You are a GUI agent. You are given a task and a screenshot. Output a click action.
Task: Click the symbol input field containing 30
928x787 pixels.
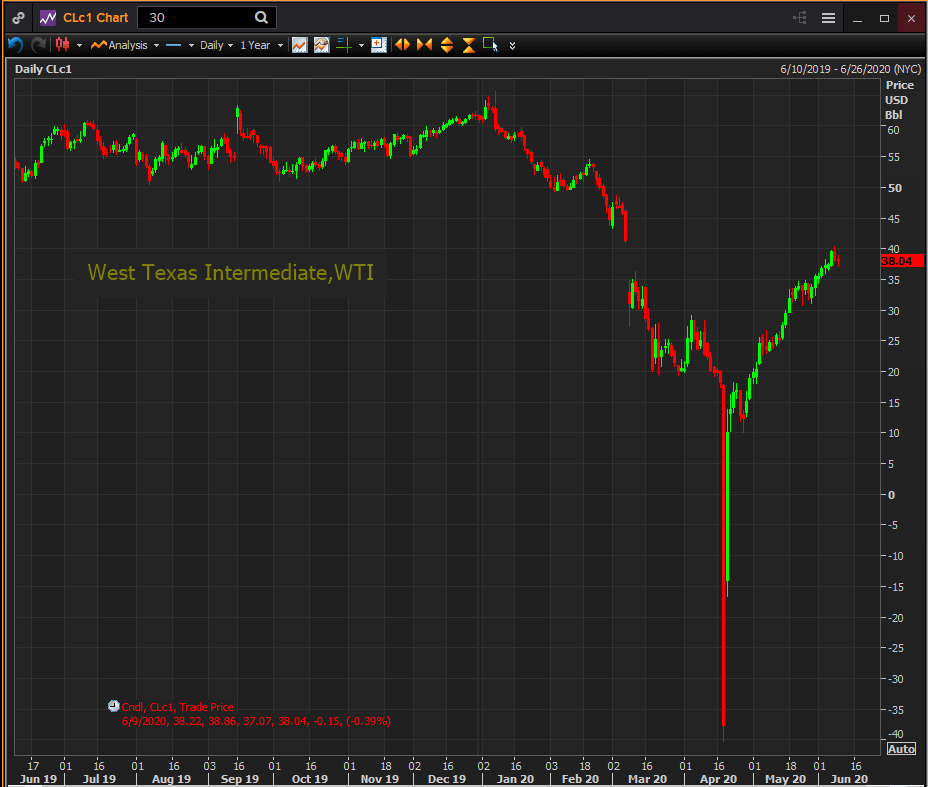pyautogui.click(x=207, y=18)
